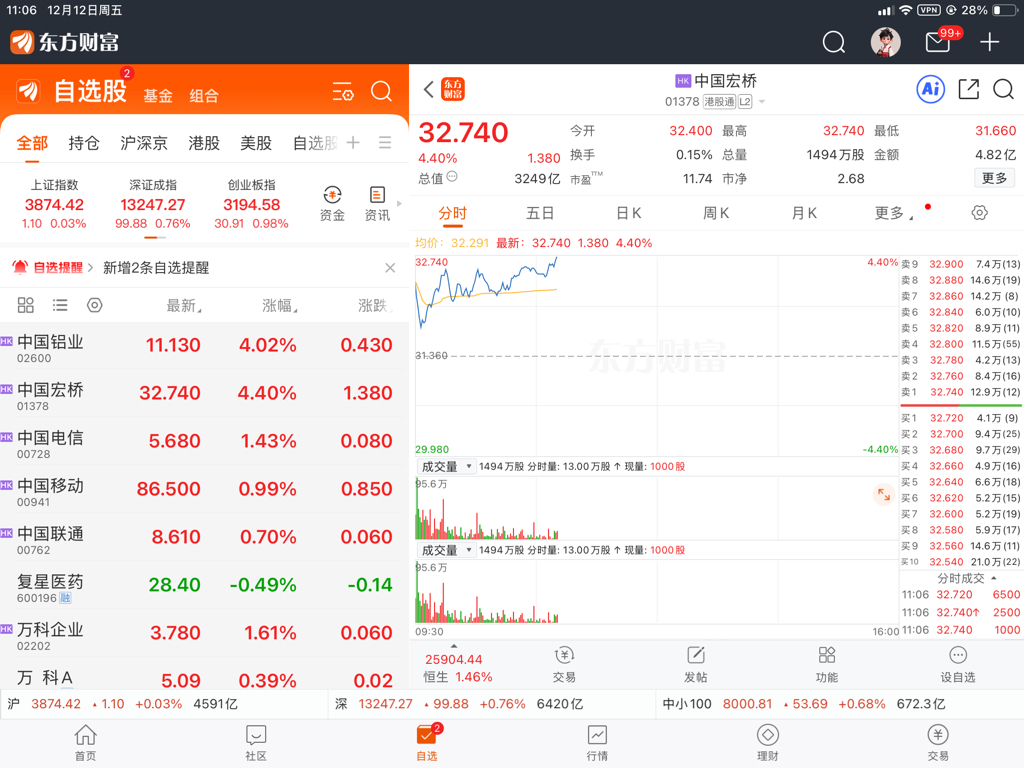
Task: Open second 成交量 indicator dropdown
Action: (446, 550)
